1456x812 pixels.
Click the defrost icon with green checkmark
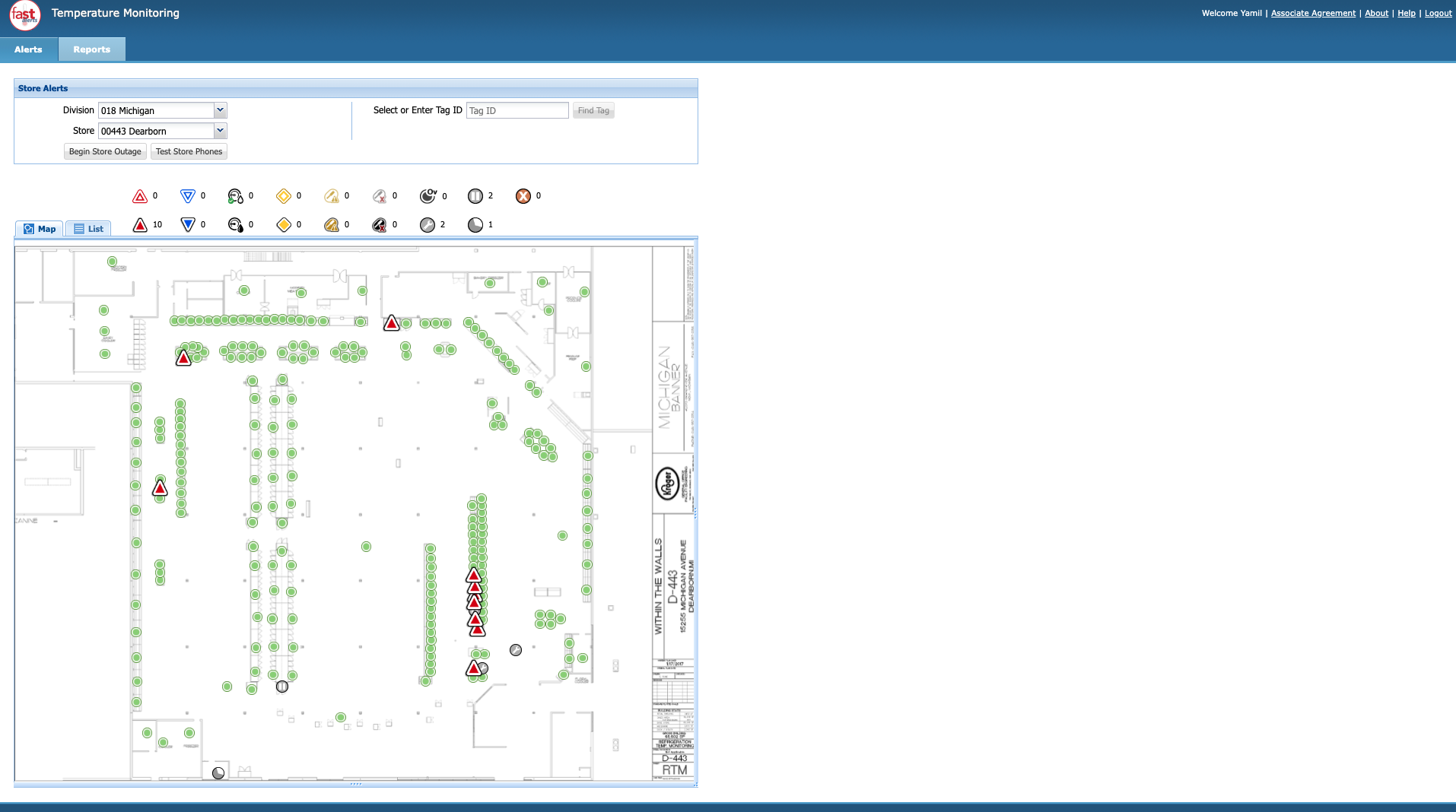tap(236, 196)
